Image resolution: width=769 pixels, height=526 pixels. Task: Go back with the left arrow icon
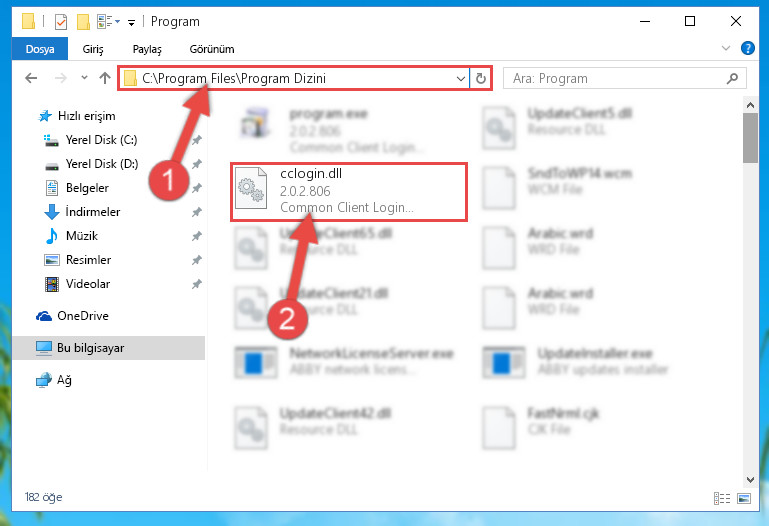click(31, 78)
